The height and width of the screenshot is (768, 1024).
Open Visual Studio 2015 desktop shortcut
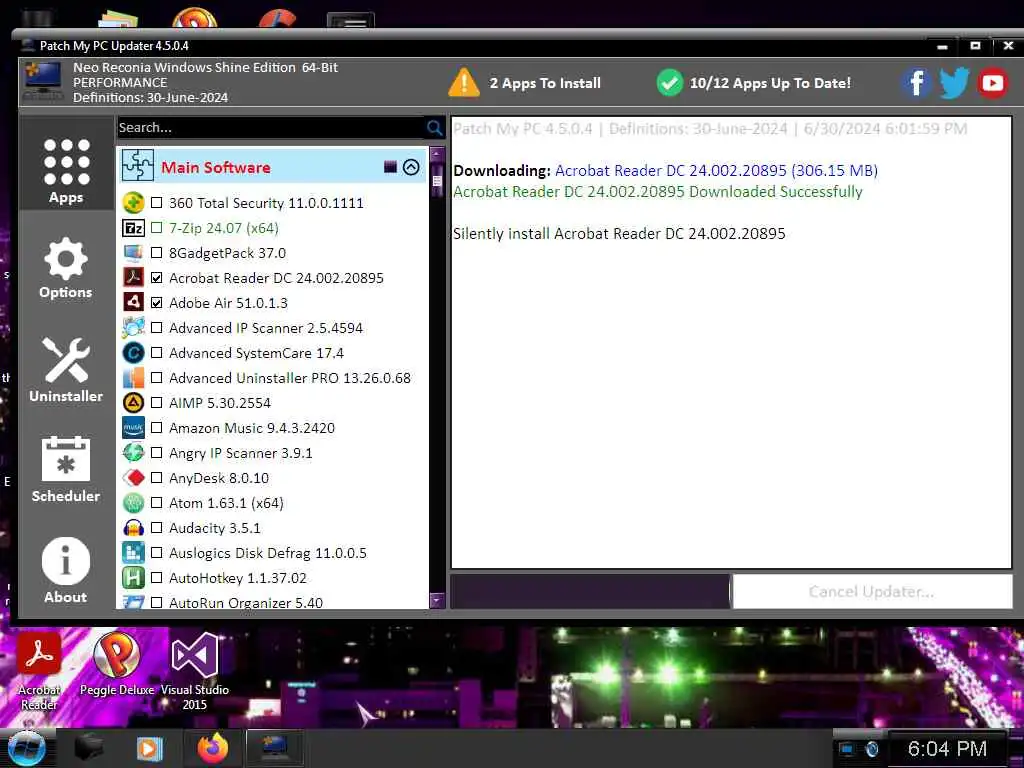point(195,672)
